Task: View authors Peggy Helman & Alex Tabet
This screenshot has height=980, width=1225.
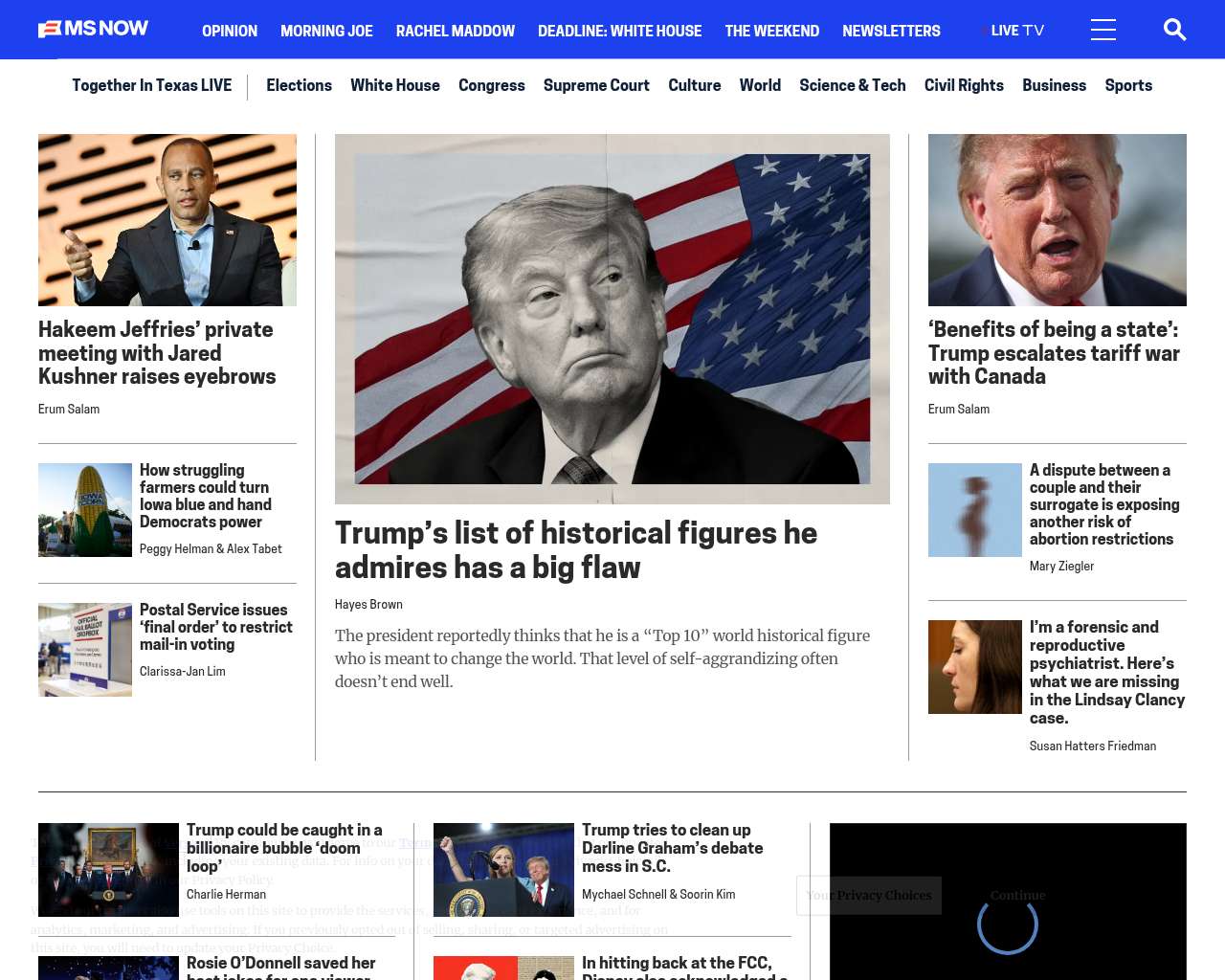Action: [x=211, y=548]
